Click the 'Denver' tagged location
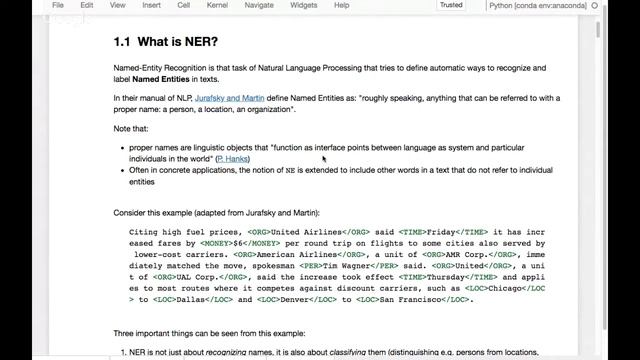 coord(294,300)
